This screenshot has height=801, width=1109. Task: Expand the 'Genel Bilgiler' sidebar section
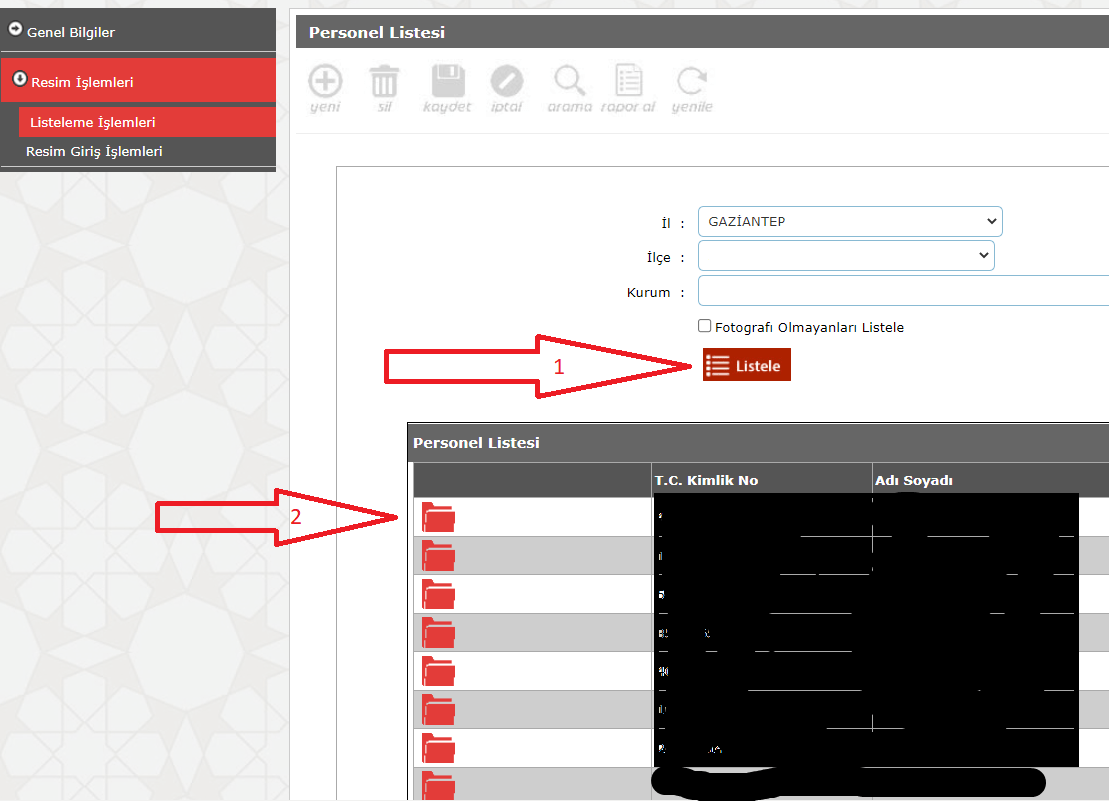(x=70, y=32)
